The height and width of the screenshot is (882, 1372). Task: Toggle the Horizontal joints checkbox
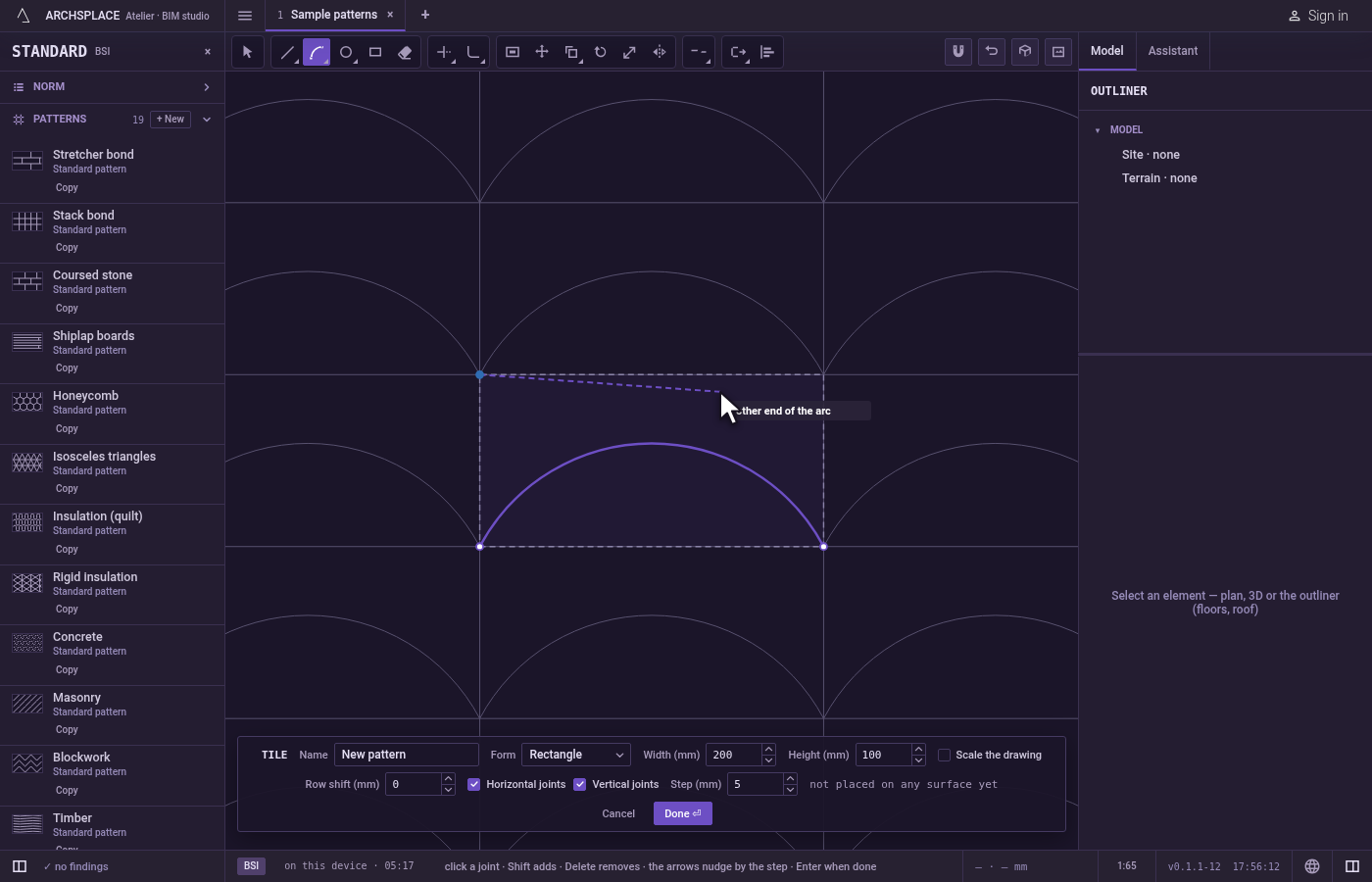click(474, 784)
